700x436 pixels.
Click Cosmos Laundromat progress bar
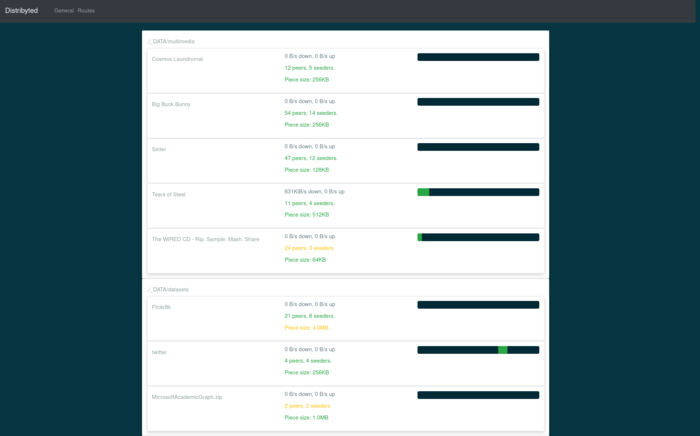click(478, 57)
